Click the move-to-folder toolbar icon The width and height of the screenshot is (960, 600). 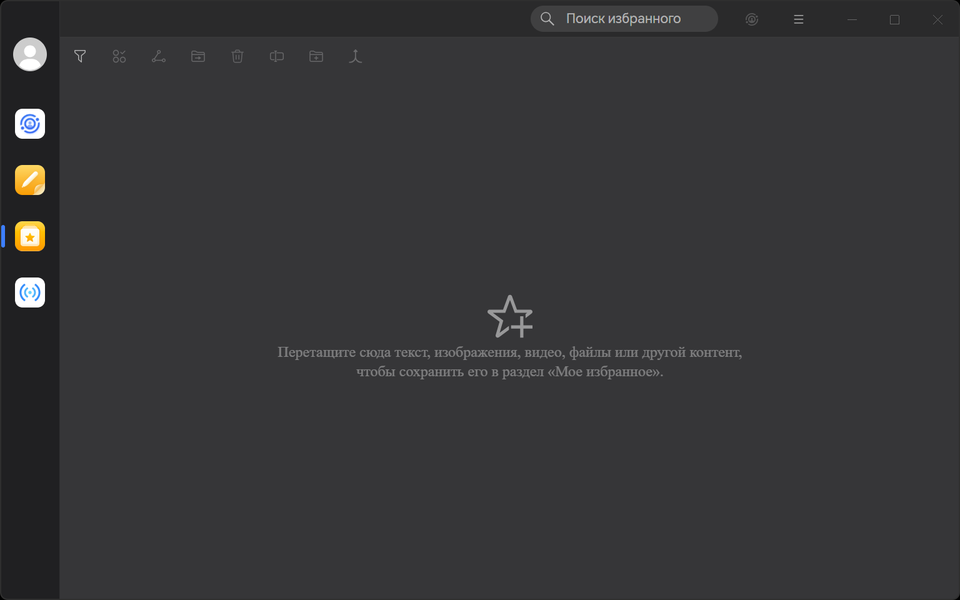(198, 56)
